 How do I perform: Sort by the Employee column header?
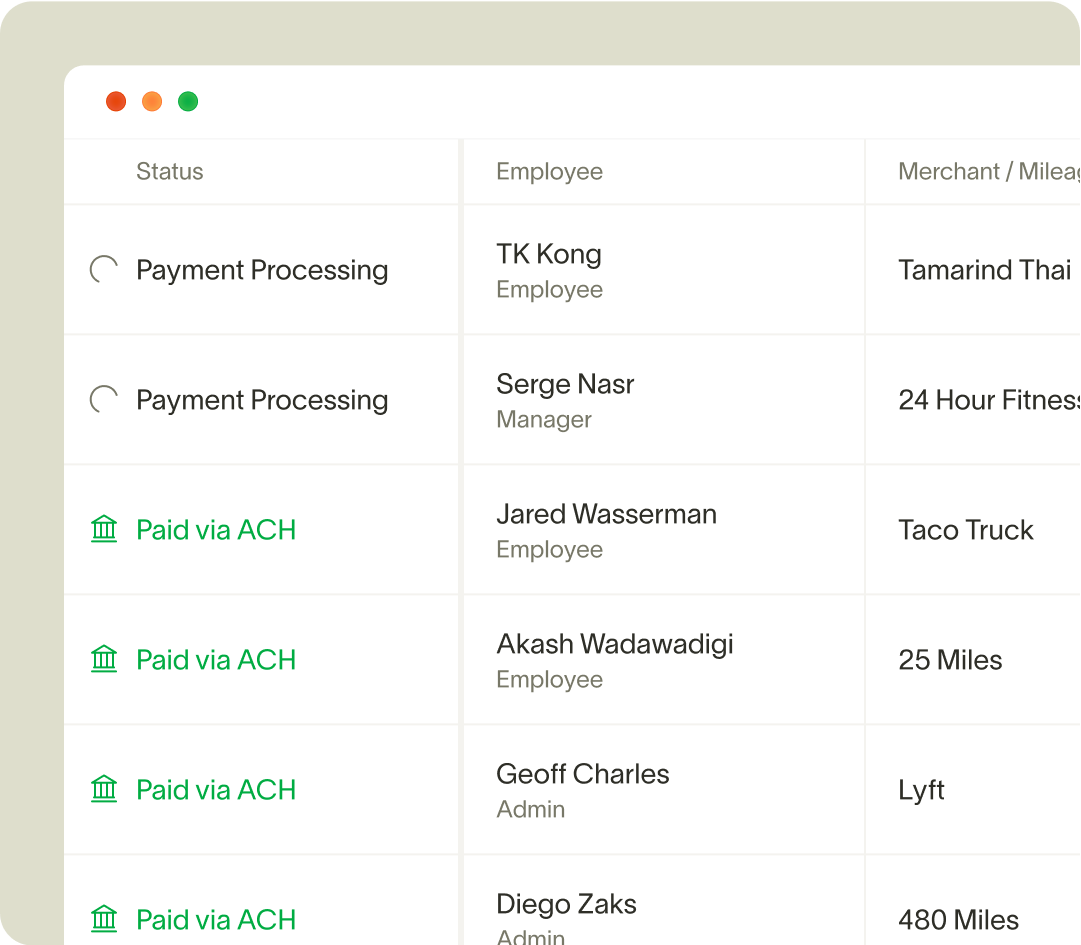pyautogui.click(x=549, y=172)
